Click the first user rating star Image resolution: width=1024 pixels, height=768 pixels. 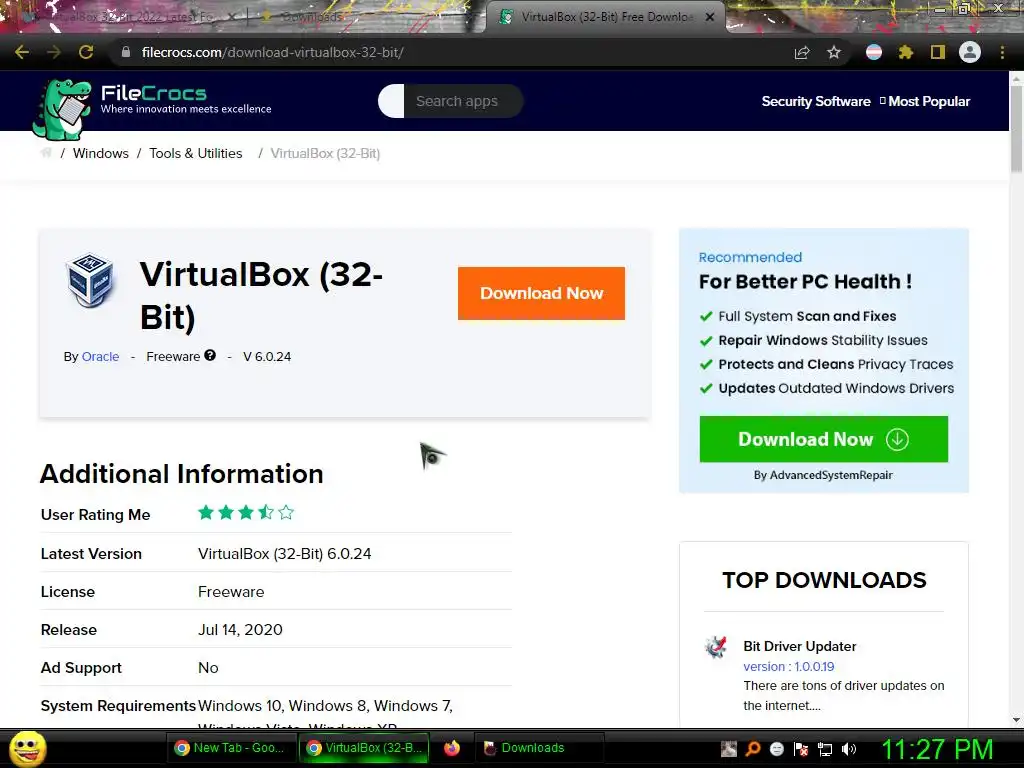206,512
